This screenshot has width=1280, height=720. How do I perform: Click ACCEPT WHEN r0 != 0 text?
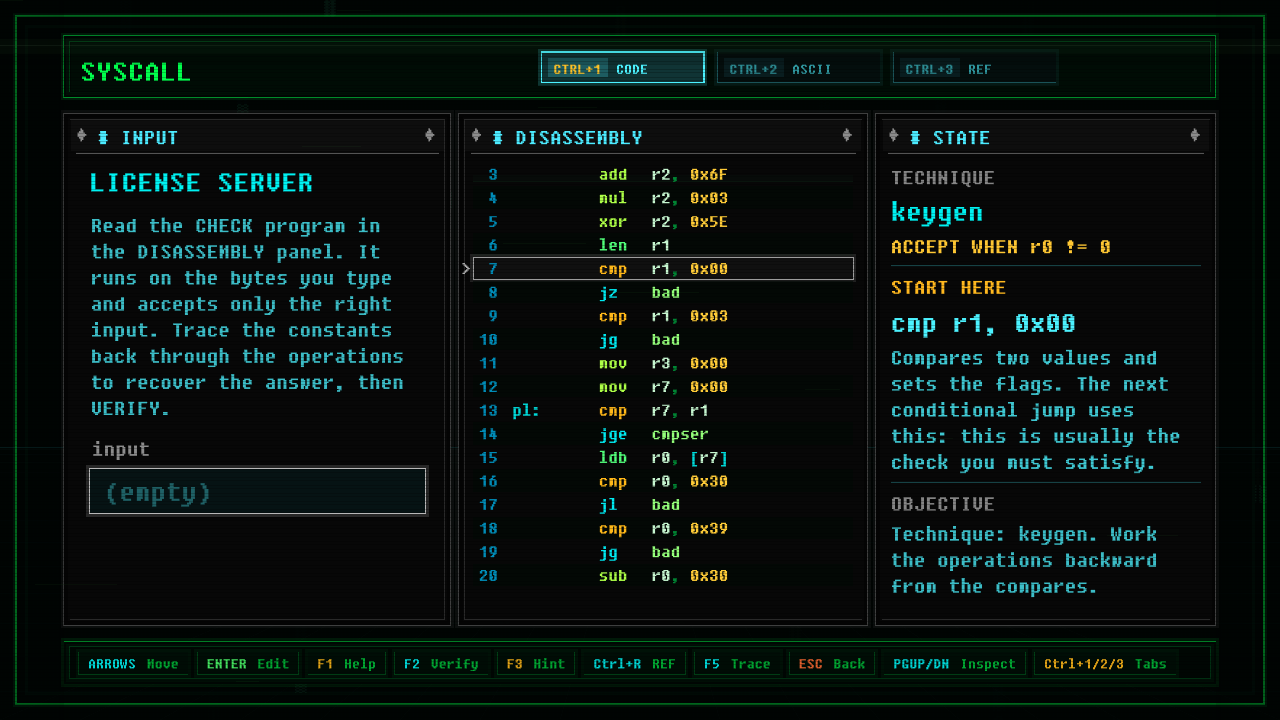click(x=1001, y=247)
